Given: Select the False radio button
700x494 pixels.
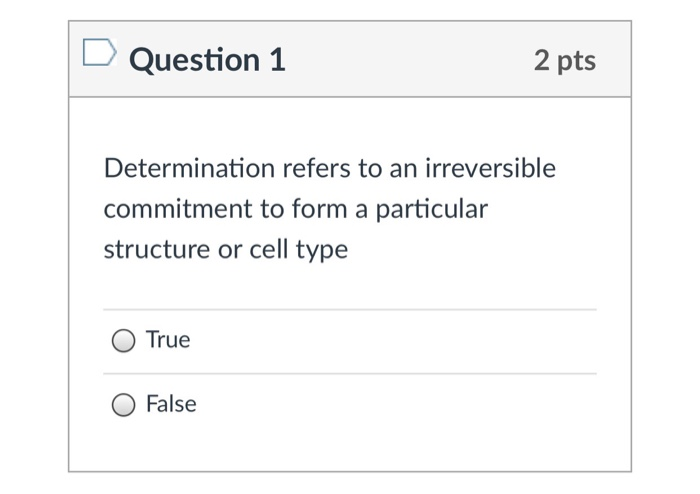Looking at the screenshot, I should click(124, 405).
